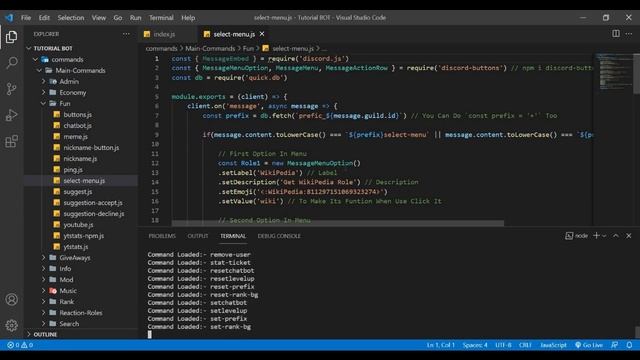Open the Go menu
640x360 pixels.
click(x=118, y=18)
